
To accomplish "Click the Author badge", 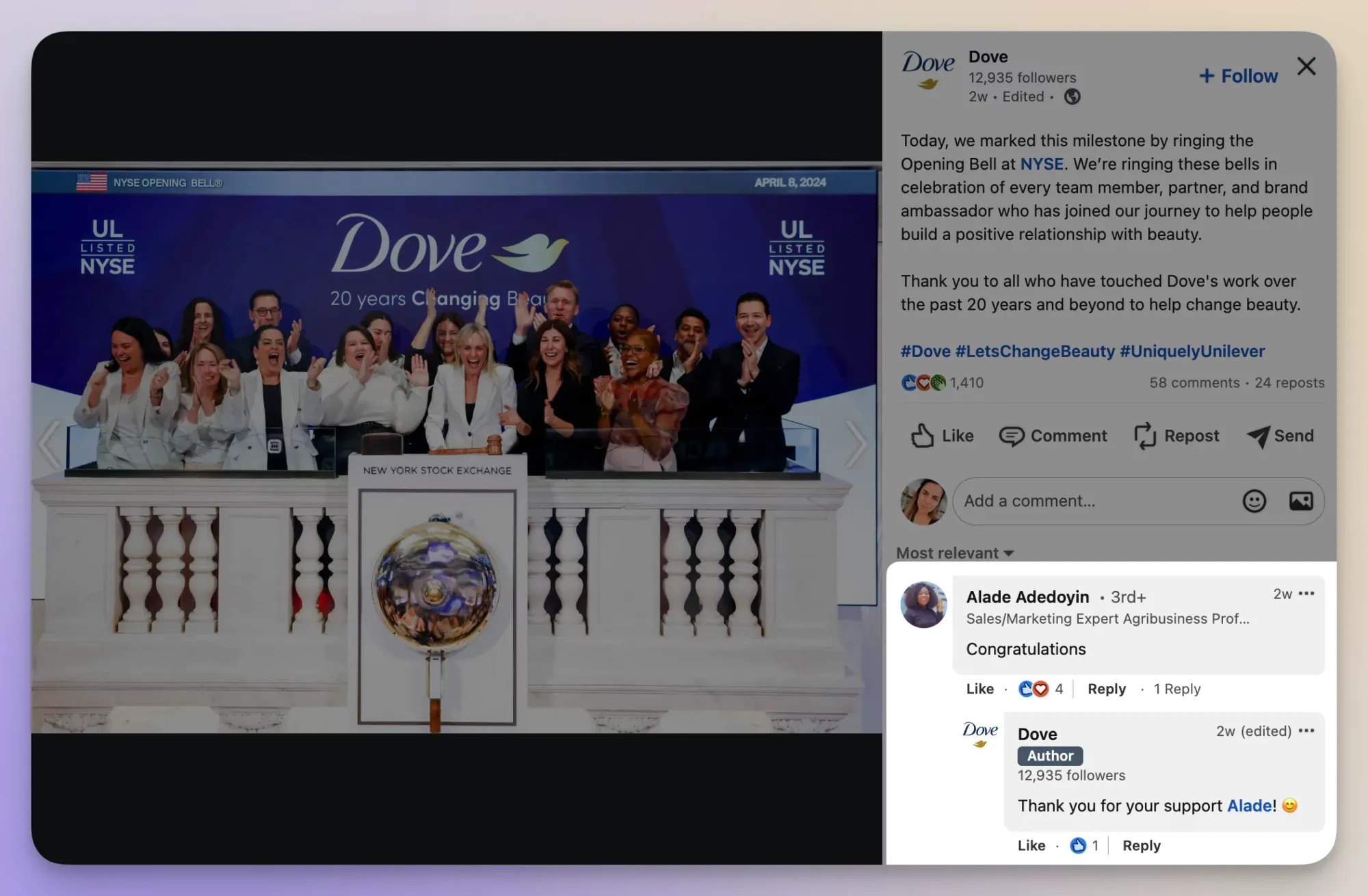I will (1050, 756).
